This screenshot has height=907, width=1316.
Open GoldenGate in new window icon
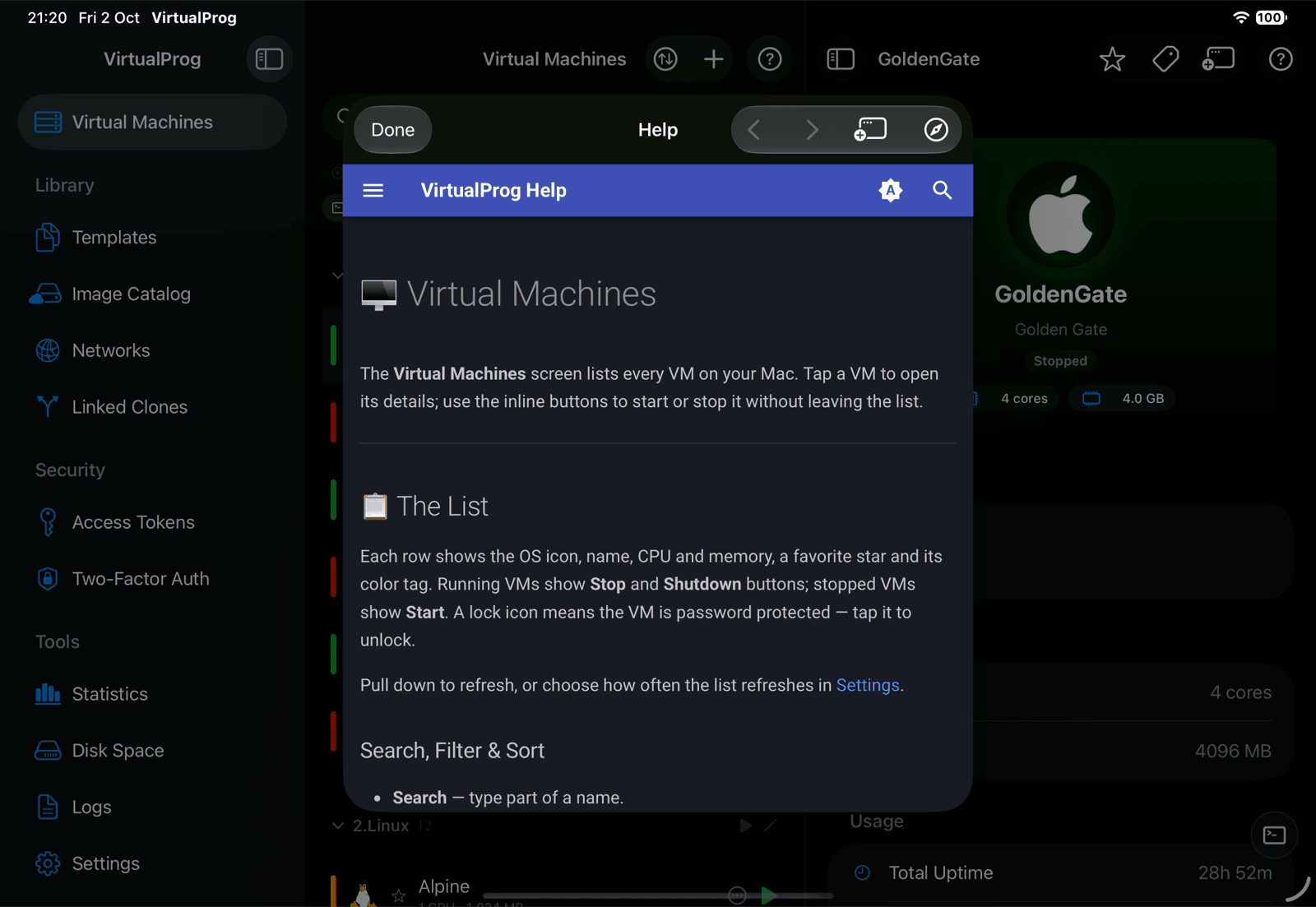pyautogui.click(x=1218, y=59)
